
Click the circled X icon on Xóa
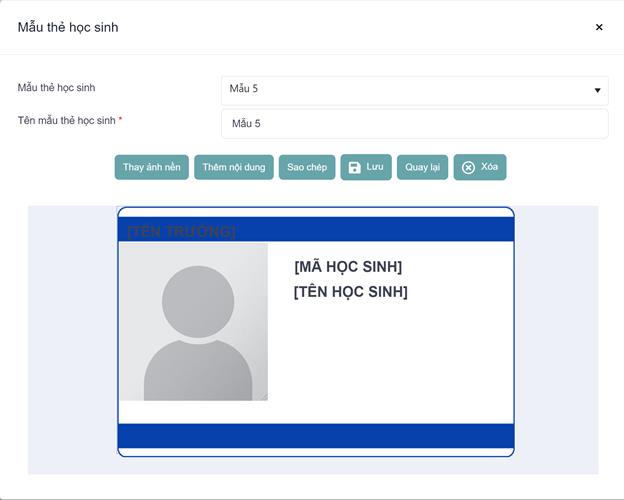(x=468, y=167)
